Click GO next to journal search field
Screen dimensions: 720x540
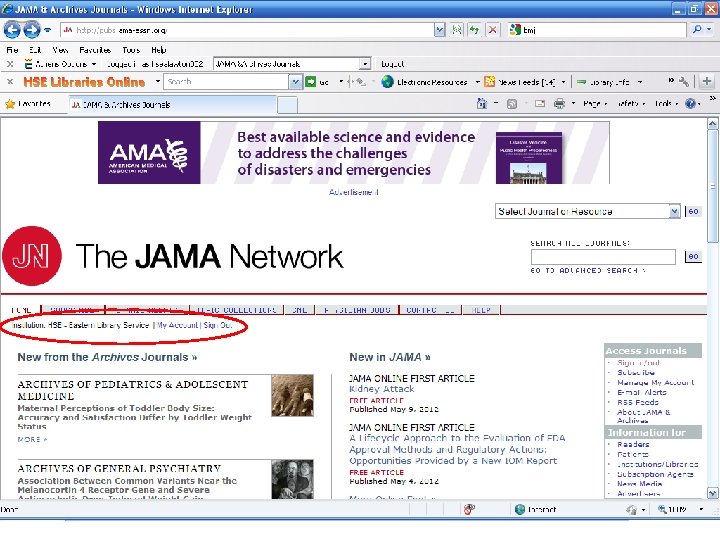tap(693, 256)
